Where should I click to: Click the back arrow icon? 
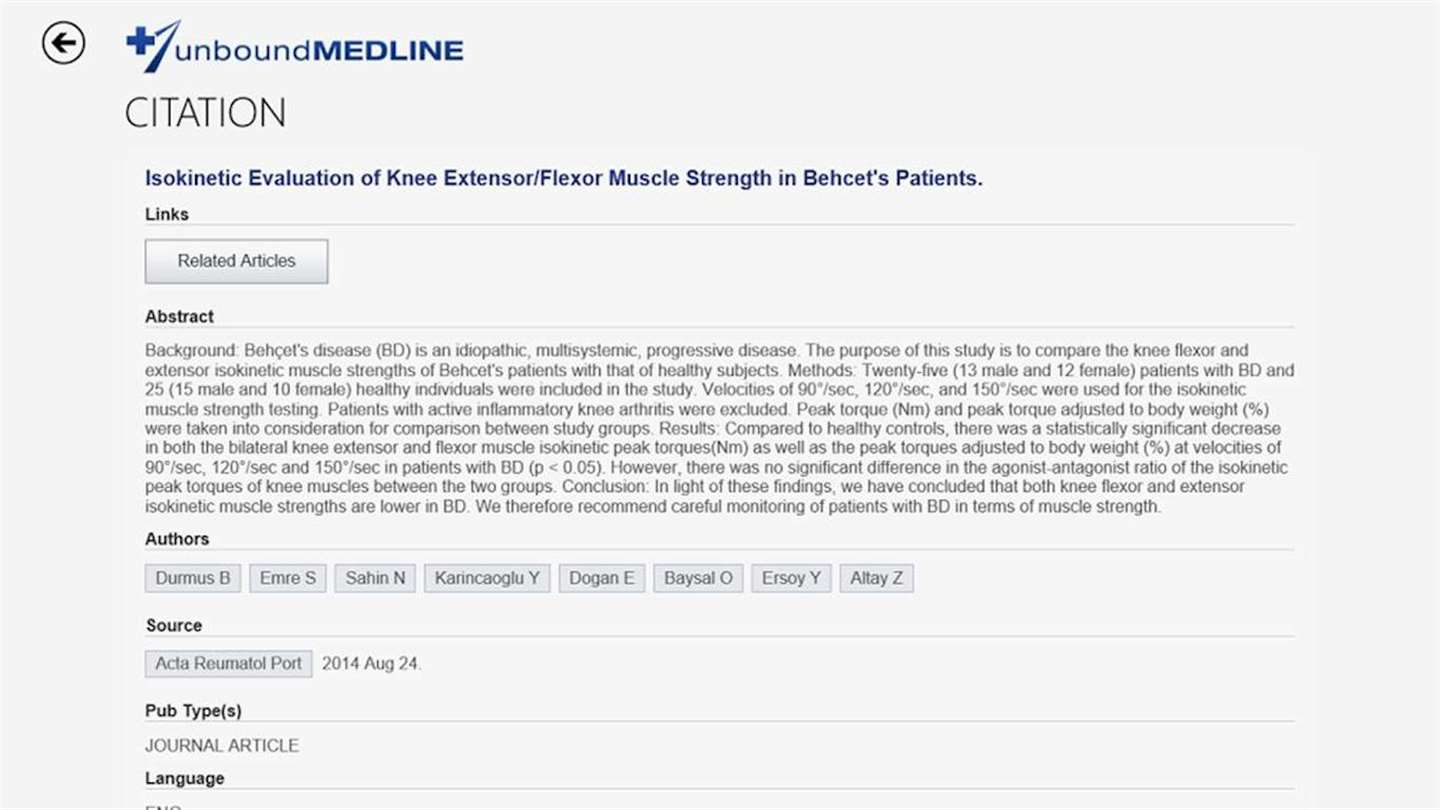63,43
